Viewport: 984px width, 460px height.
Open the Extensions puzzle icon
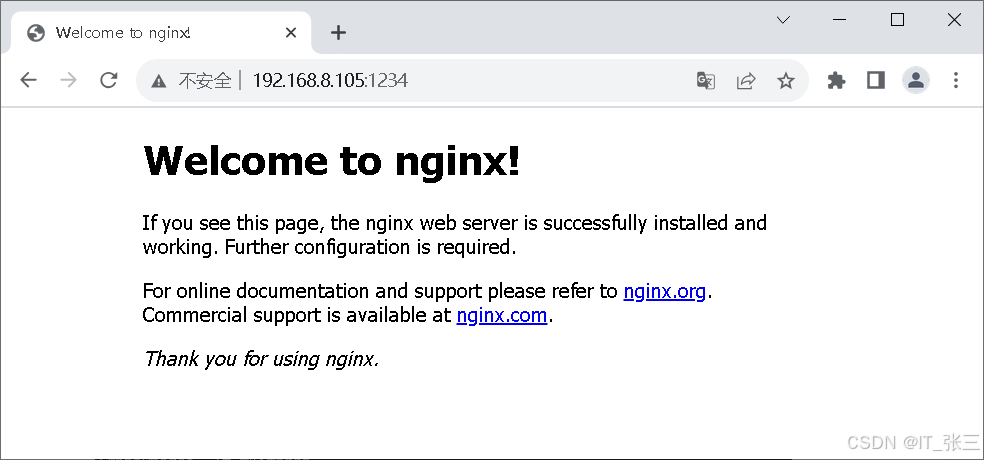click(836, 80)
